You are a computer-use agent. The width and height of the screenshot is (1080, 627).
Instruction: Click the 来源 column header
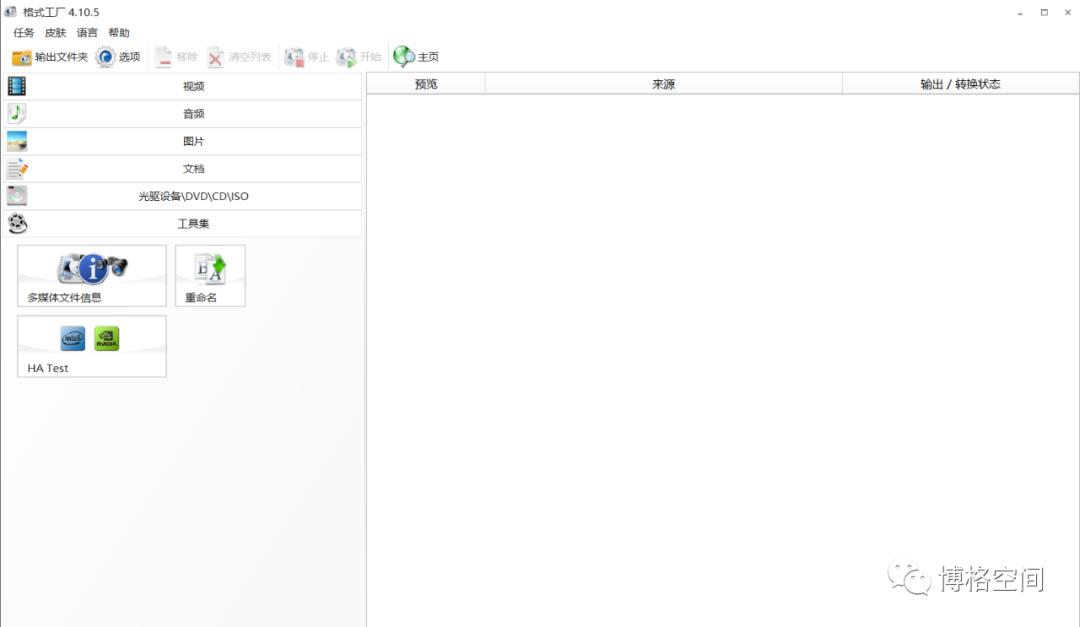(663, 84)
